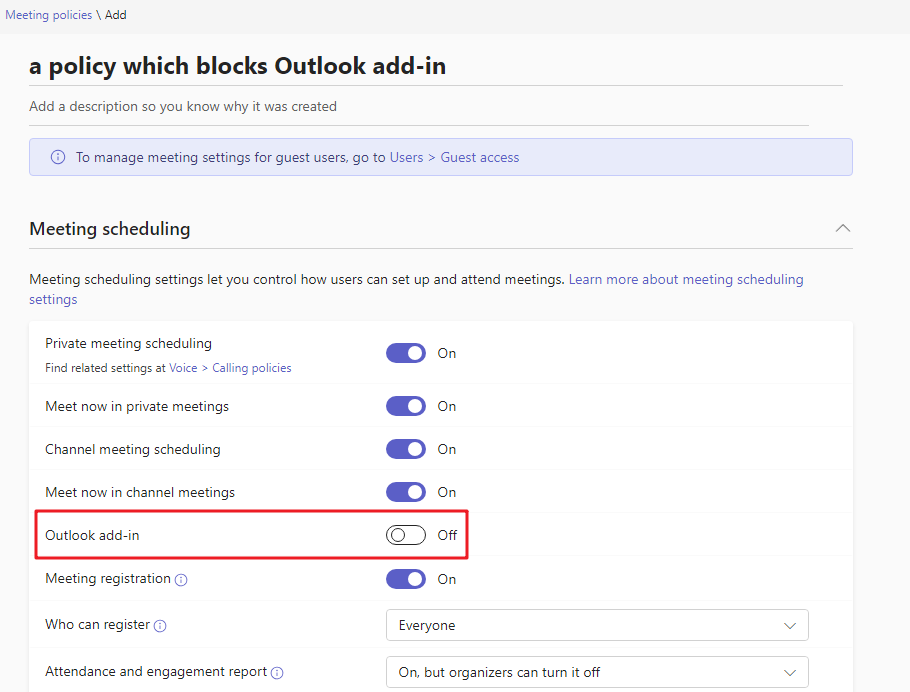Open the Who can register dropdown
Image resolution: width=910 pixels, height=692 pixels.
tap(597, 625)
